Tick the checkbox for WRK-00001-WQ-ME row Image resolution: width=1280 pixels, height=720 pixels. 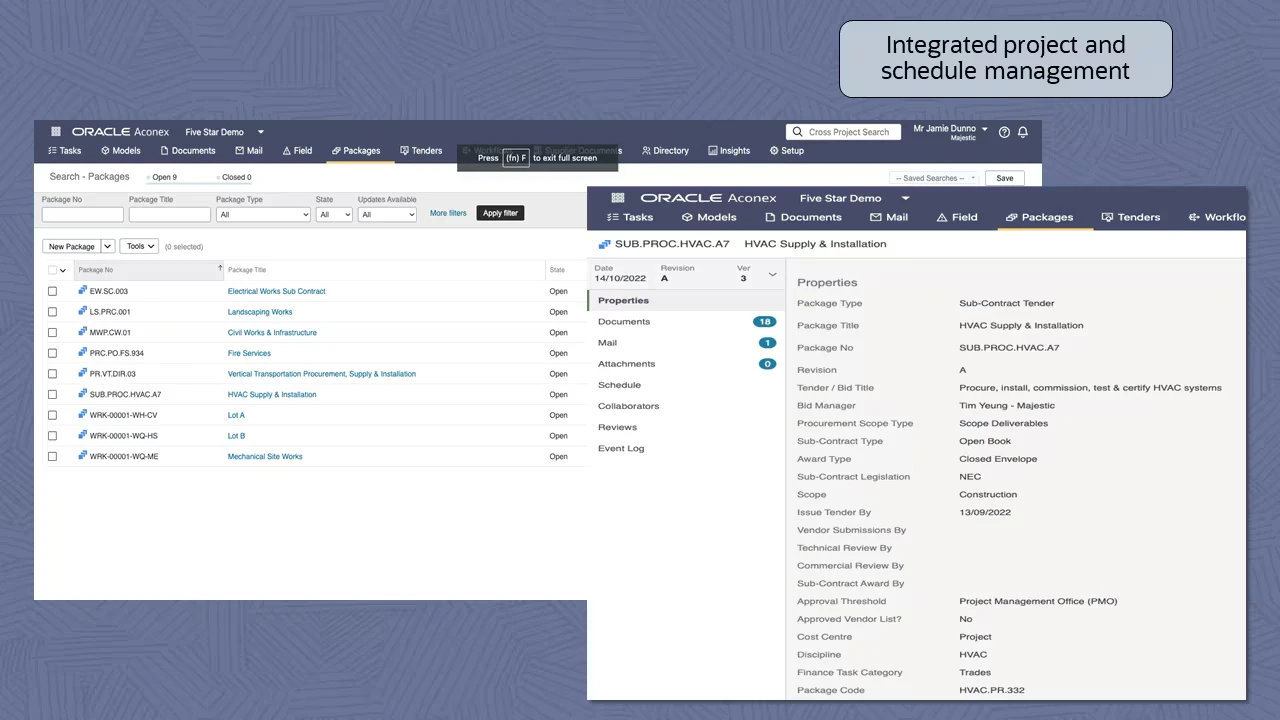tap(52, 457)
